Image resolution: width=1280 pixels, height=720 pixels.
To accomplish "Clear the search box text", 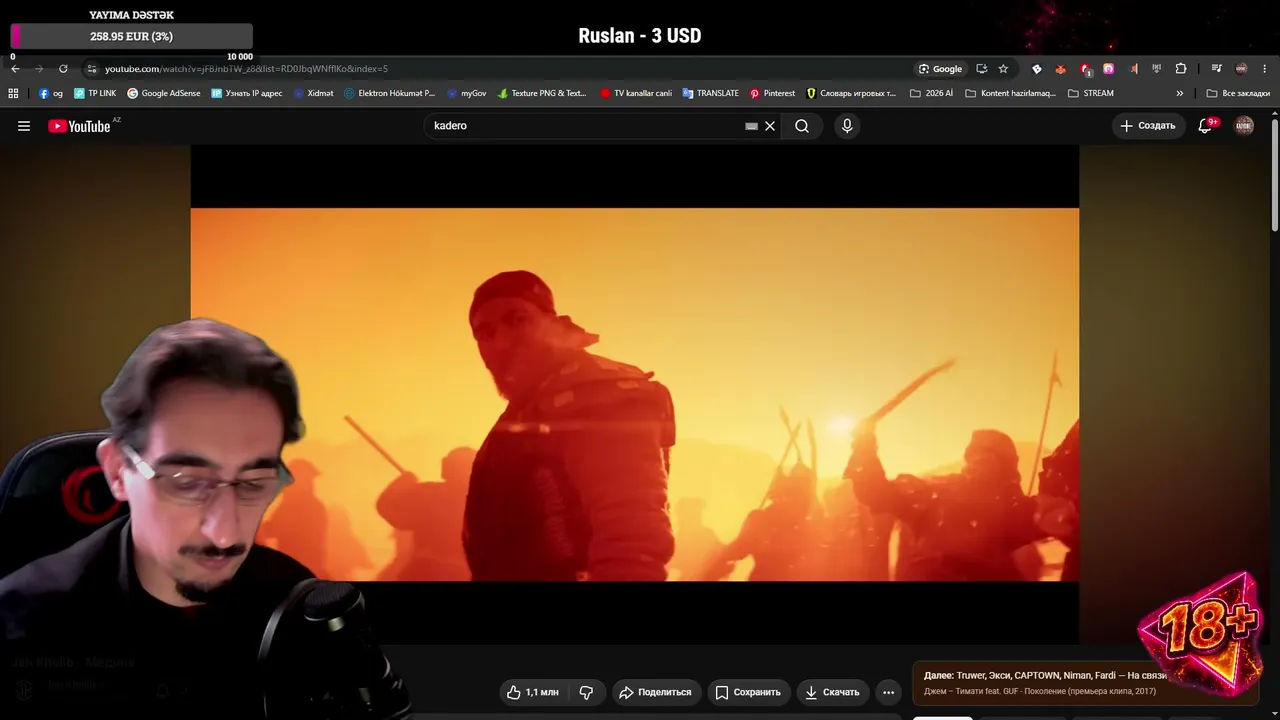I will point(770,126).
